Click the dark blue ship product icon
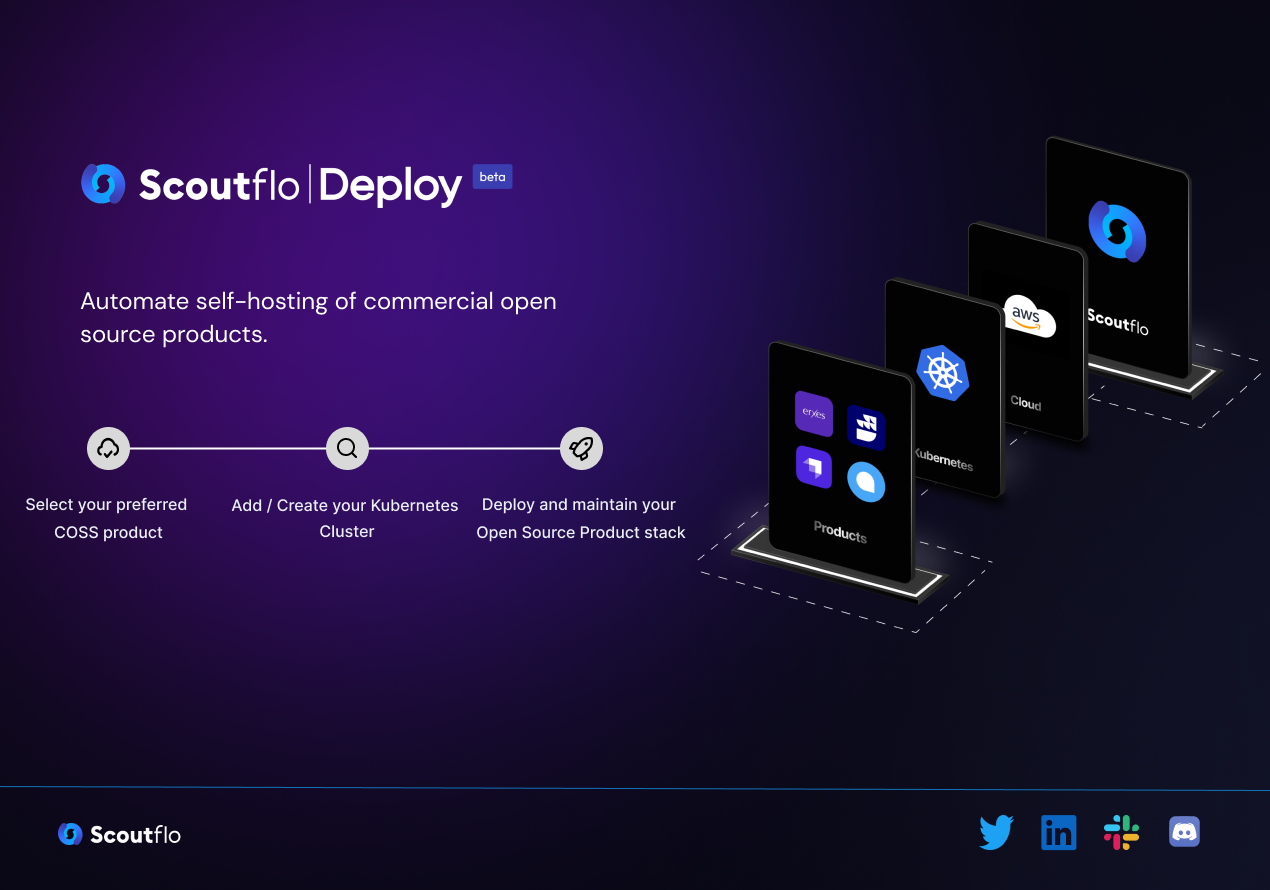This screenshot has width=1270, height=890. 866,428
